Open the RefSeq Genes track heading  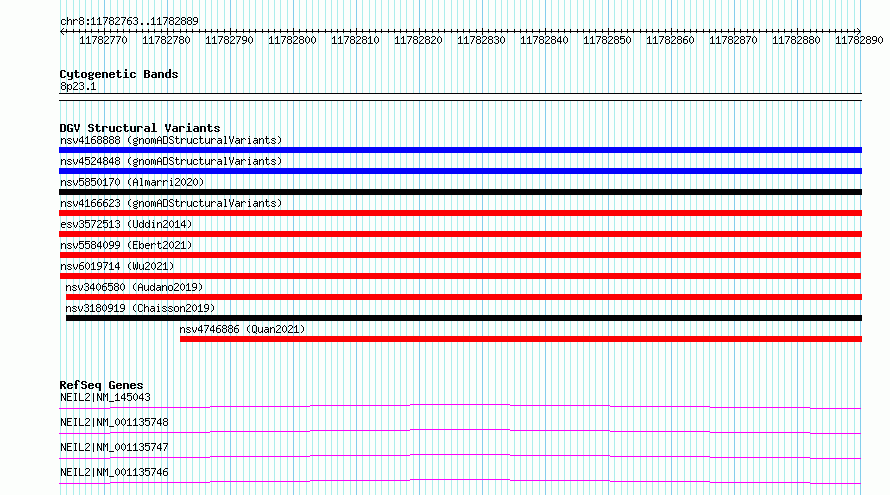[x=101, y=385]
